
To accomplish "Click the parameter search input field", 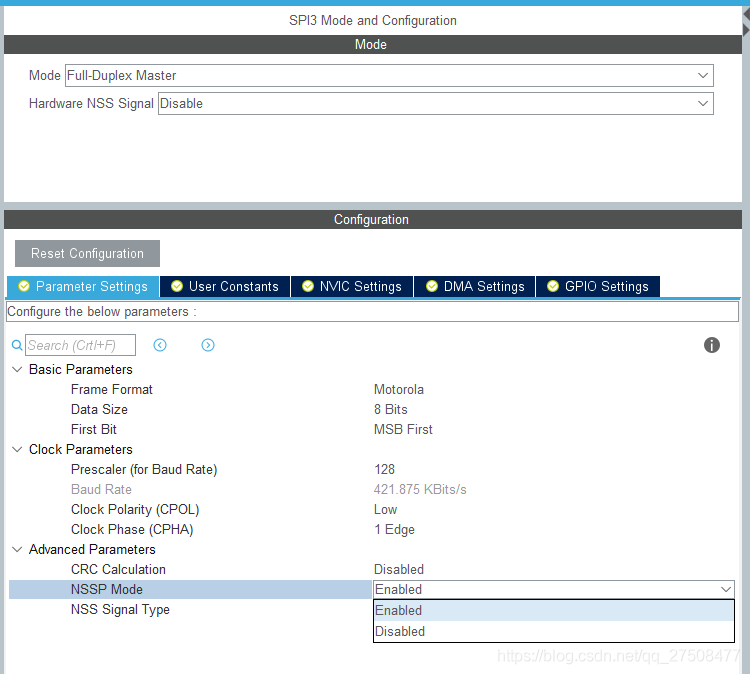I will 80,345.
